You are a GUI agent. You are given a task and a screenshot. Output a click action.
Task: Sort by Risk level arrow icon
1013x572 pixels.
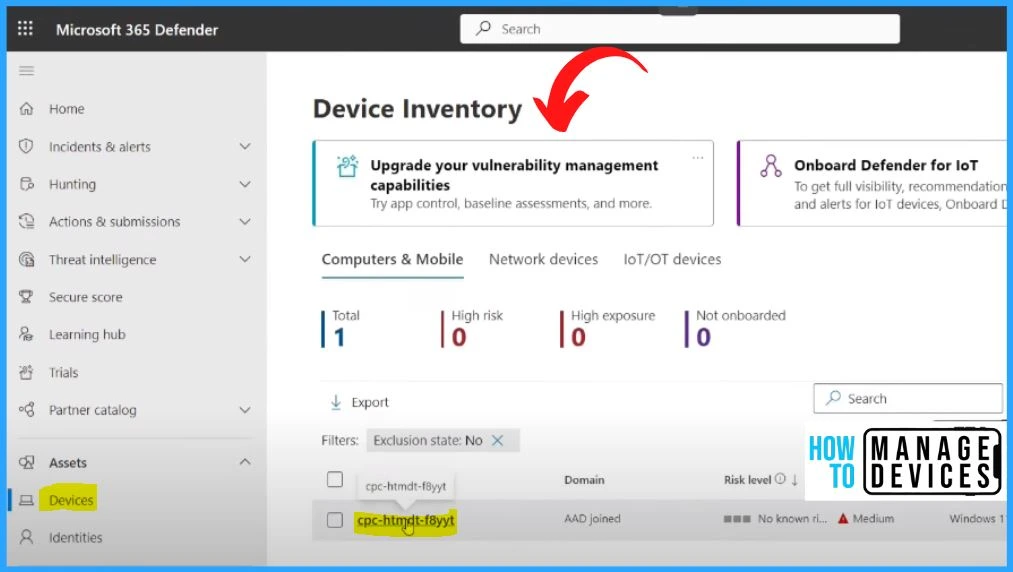coord(795,480)
